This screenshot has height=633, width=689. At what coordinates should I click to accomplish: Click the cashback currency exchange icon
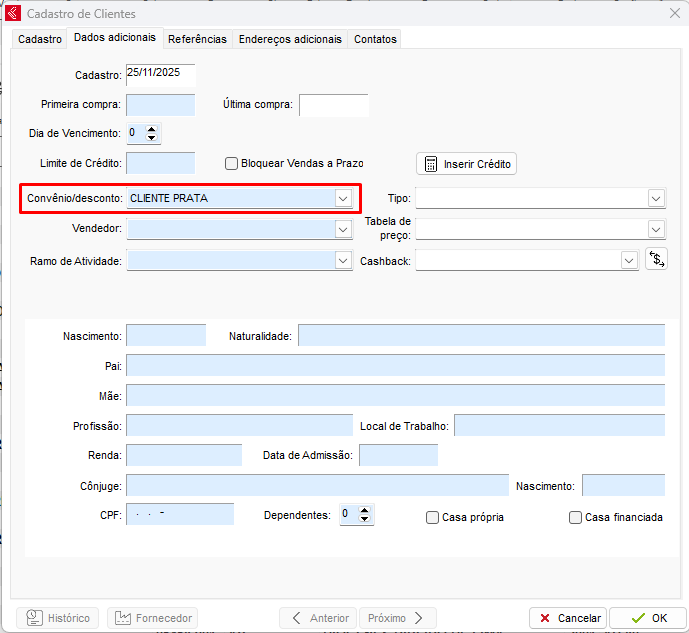coord(656,260)
